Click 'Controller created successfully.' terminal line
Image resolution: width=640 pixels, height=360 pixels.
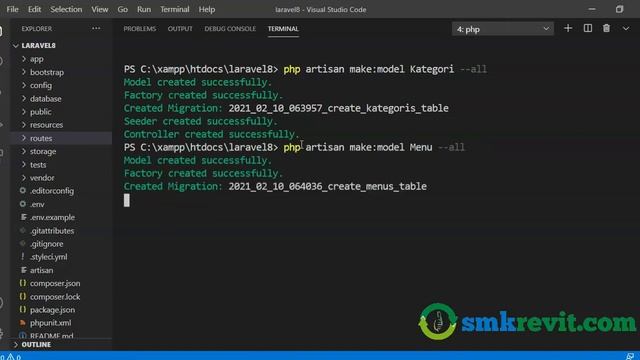pos(211,134)
